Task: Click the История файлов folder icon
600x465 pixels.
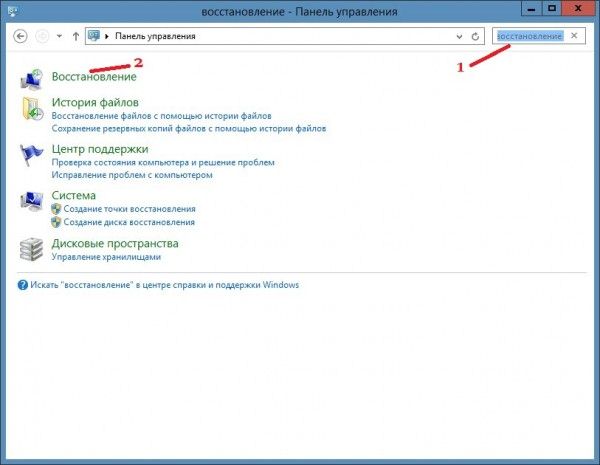Action: pyautogui.click(x=33, y=108)
